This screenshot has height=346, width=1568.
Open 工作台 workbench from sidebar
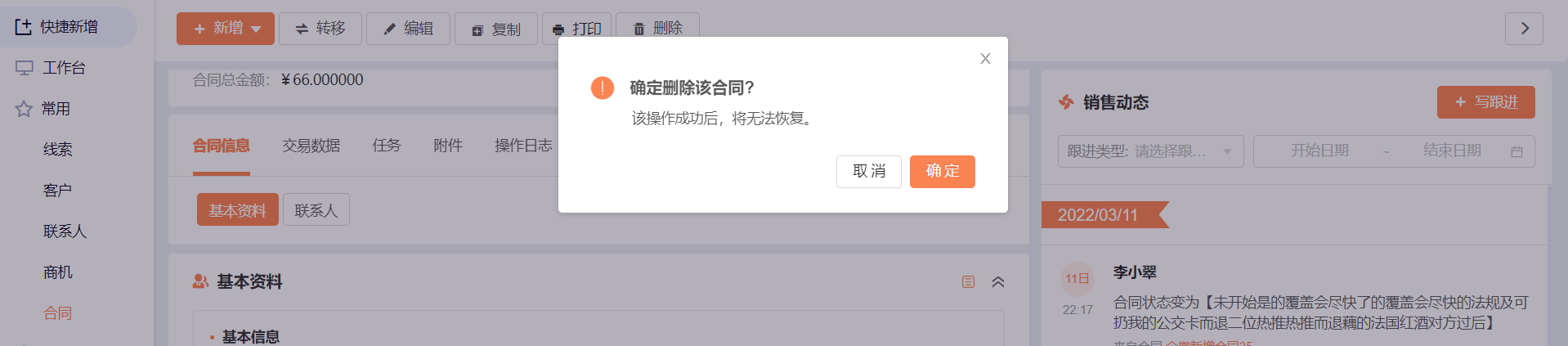[x=63, y=68]
